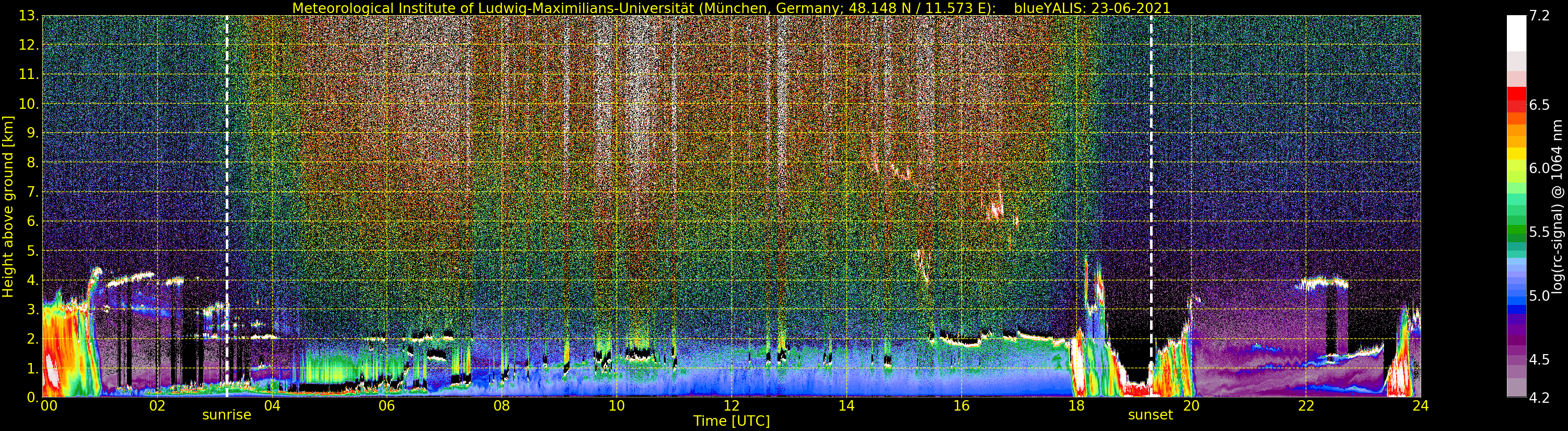
Task: Click the time axis tick "24"
Action: coord(1421,405)
